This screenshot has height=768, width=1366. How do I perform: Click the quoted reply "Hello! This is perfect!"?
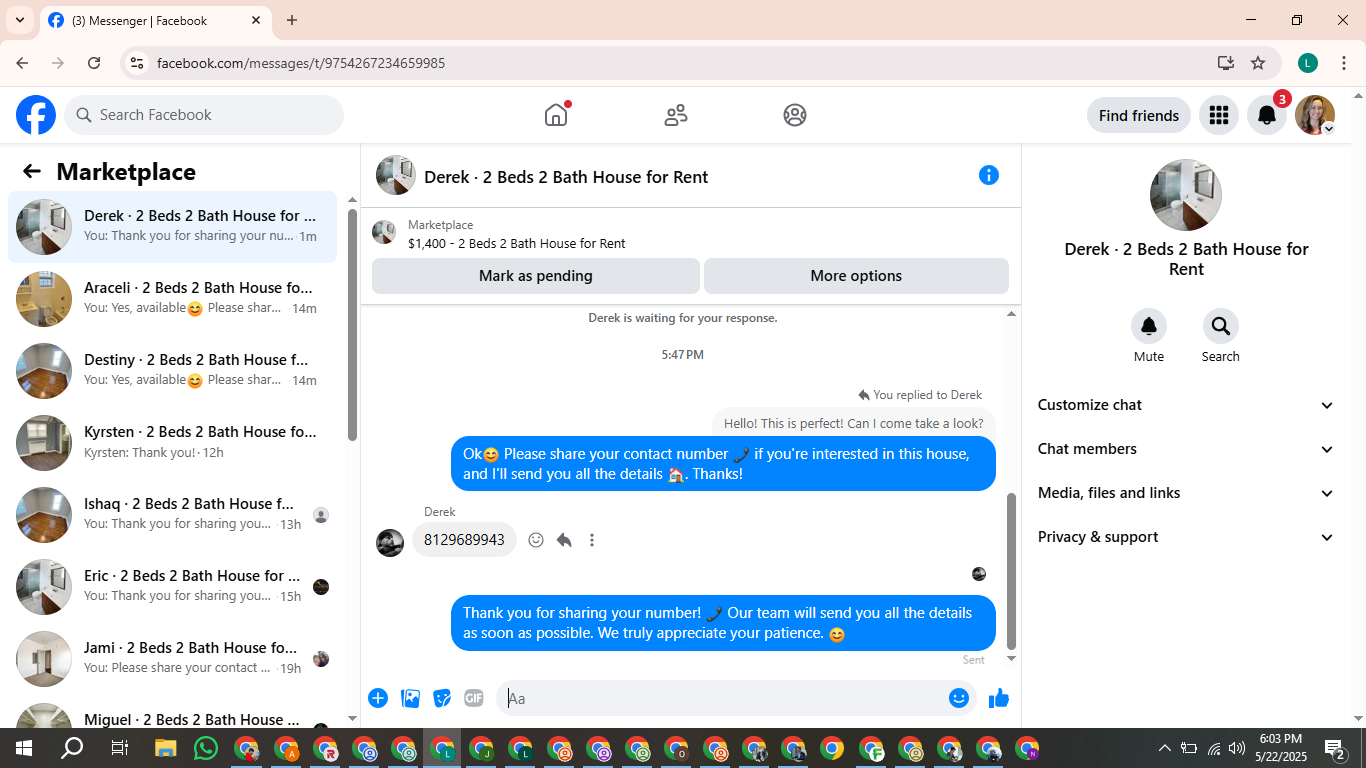click(854, 423)
